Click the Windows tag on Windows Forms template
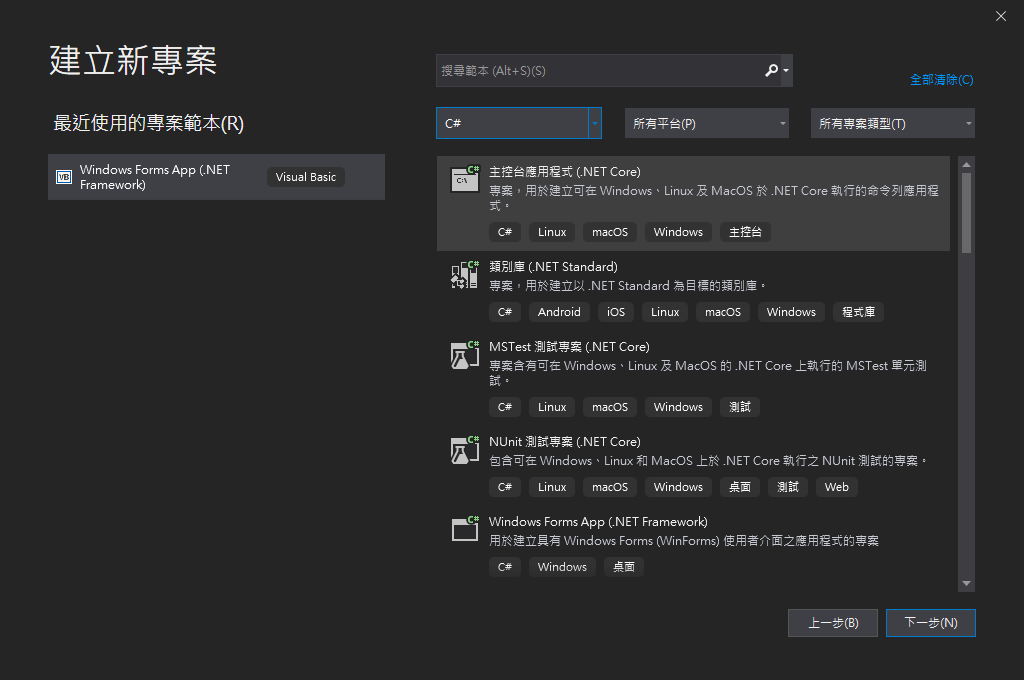1024x680 pixels. point(562,567)
